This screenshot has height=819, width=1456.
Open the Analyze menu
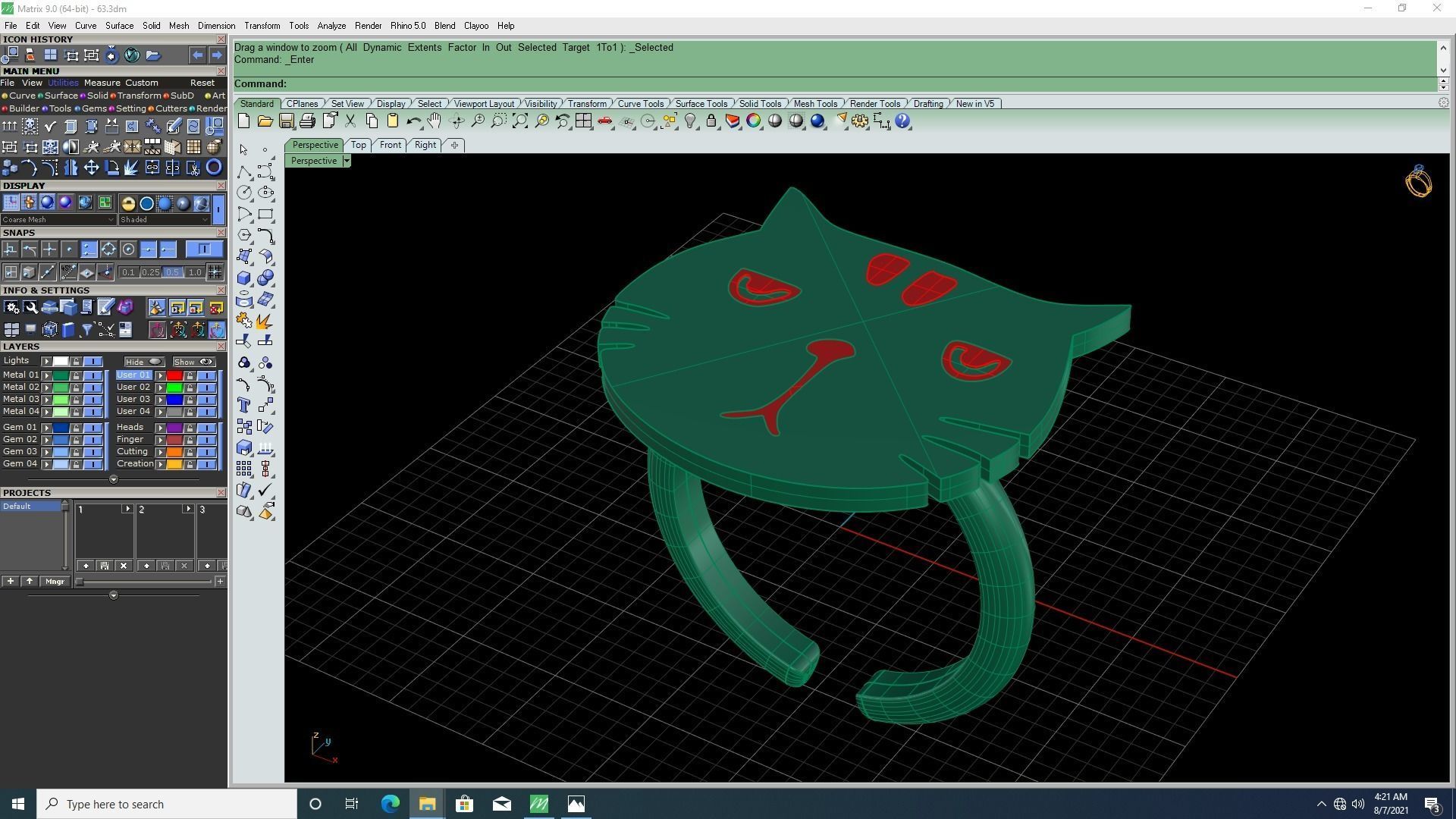pyautogui.click(x=331, y=26)
